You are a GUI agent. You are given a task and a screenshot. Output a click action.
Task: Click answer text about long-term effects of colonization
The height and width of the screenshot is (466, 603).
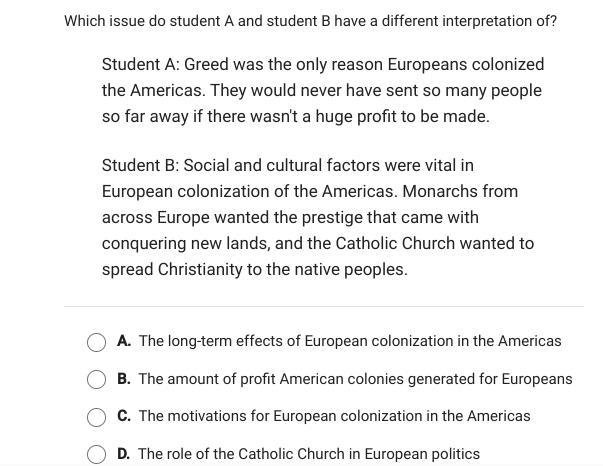(350, 341)
